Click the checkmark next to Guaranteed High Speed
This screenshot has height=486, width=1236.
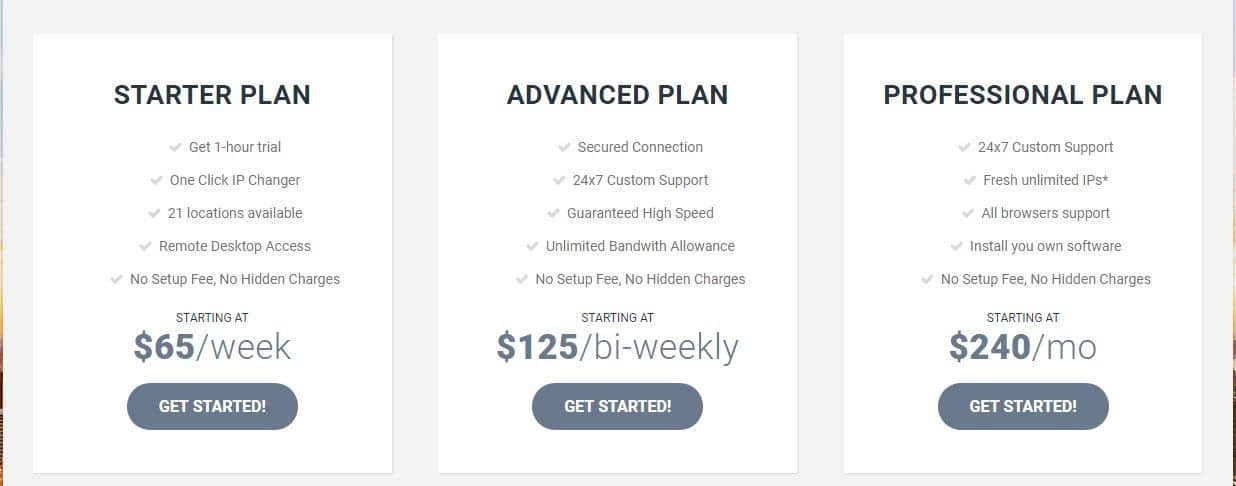click(553, 213)
